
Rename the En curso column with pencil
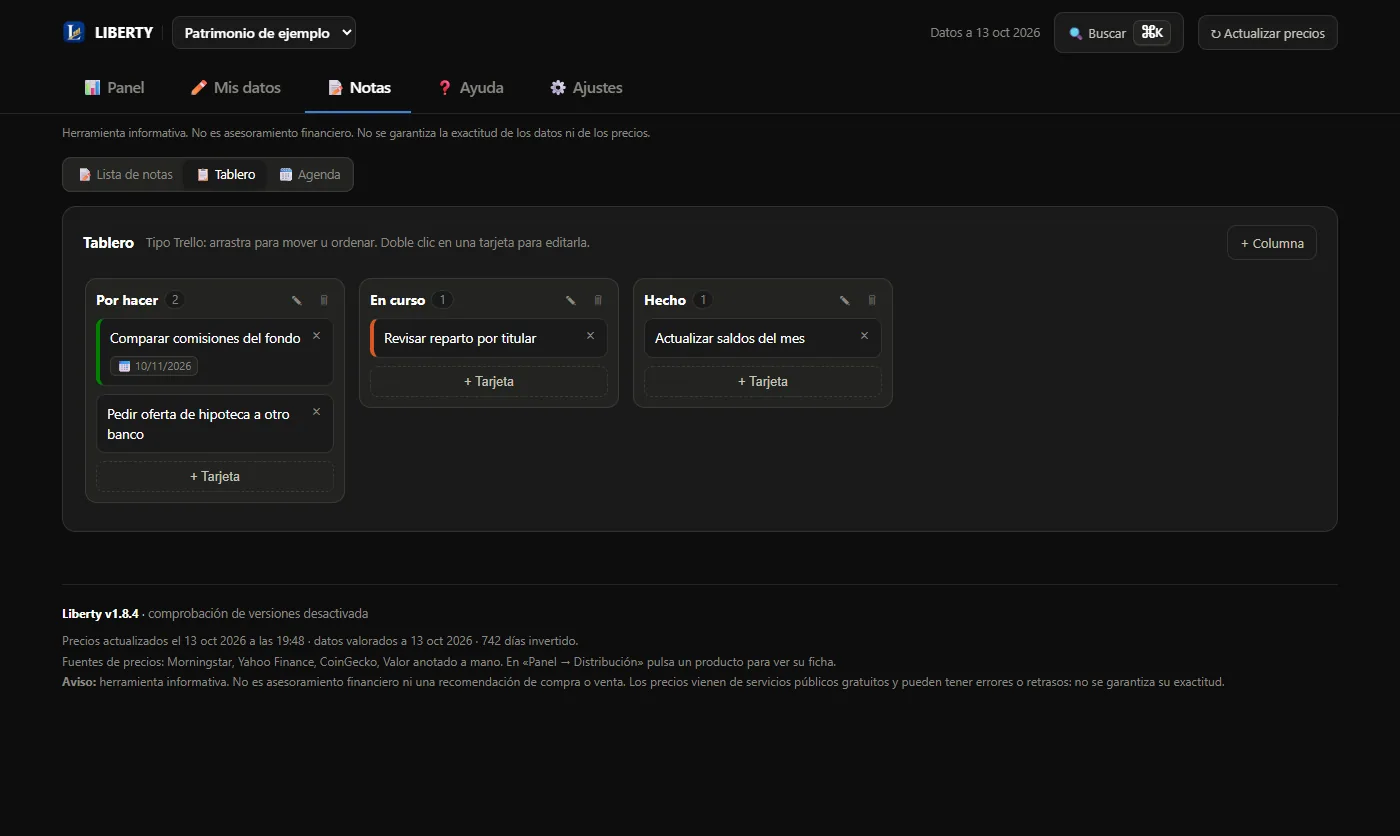tap(570, 300)
